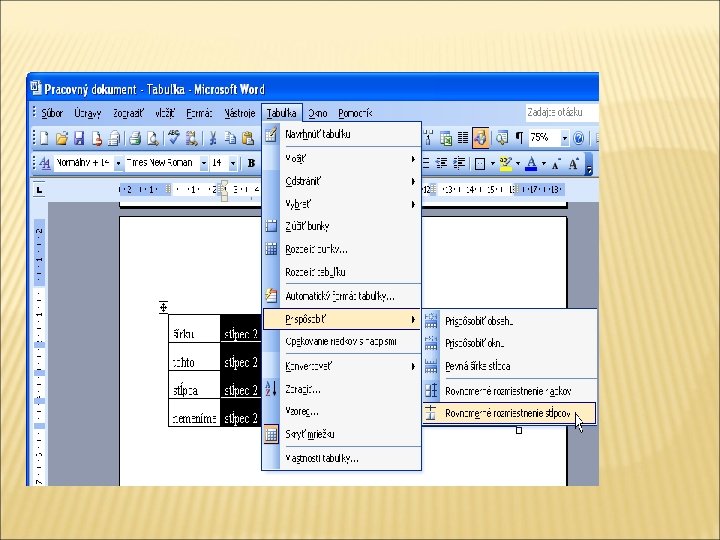Open Print Preview from the toolbar
The height and width of the screenshot is (540, 720).
coord(152,138)
